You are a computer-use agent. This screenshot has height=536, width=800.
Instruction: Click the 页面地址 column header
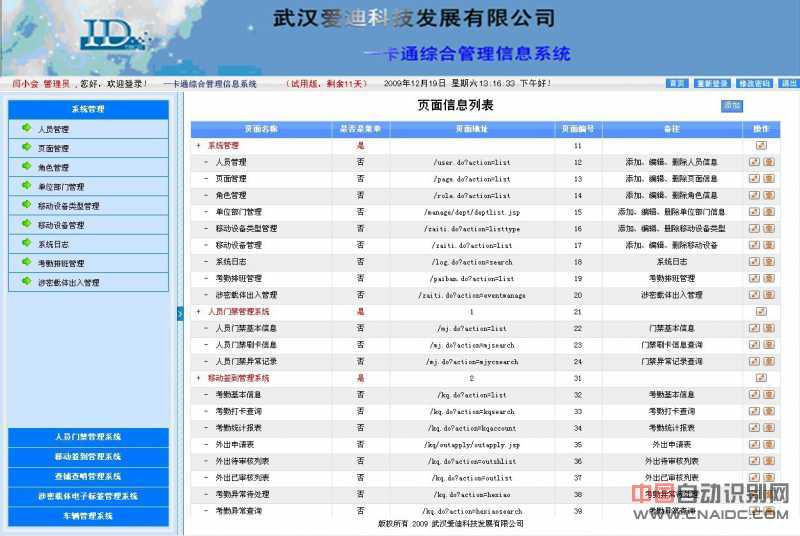tap(472, 129)
